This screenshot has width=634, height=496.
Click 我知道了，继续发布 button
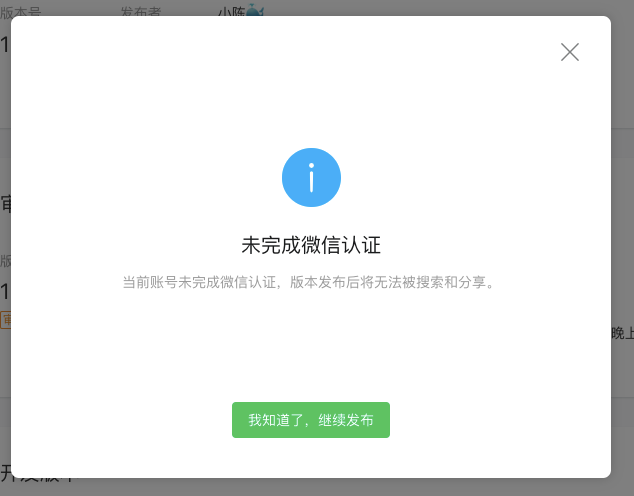point(311,420)
